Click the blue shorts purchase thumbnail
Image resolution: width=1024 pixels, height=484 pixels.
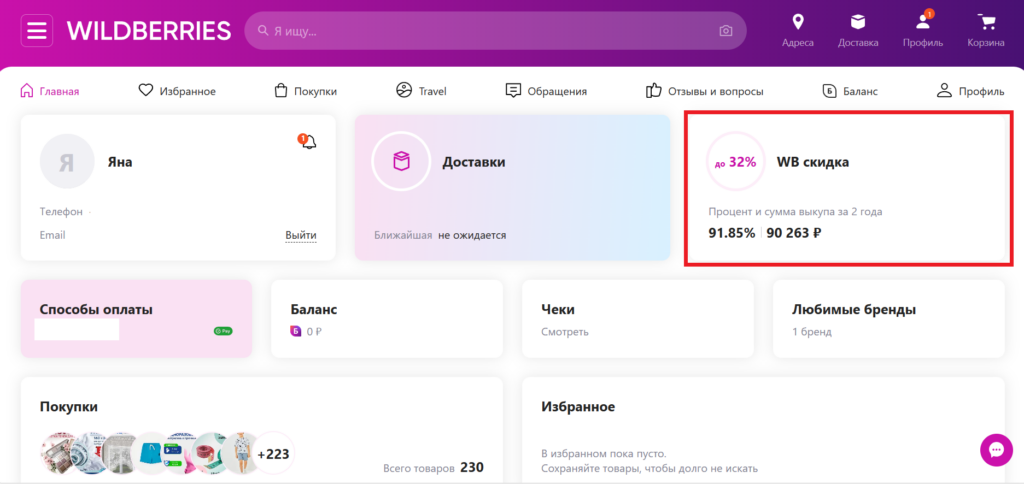pos(151,453)
